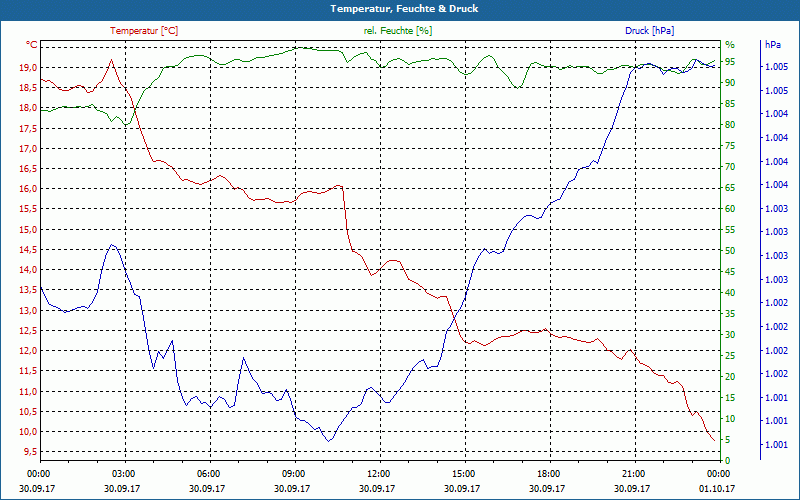This screenshot has width=800, height=500.
Task: Pick the 18,5 temperature axis value
Action: [x=28, y=88]
